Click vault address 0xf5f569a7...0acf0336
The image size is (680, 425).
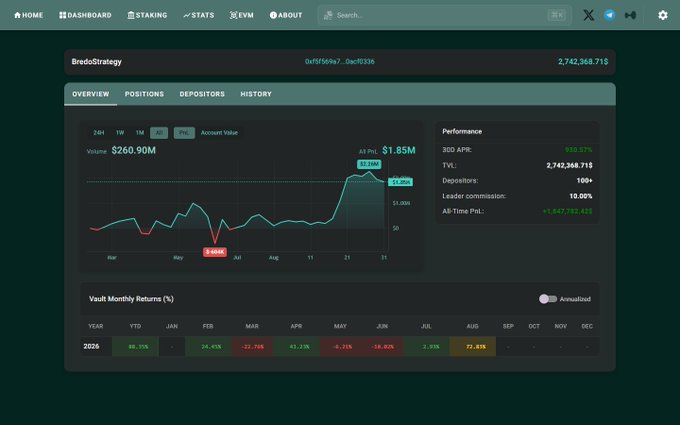point(340,62)
